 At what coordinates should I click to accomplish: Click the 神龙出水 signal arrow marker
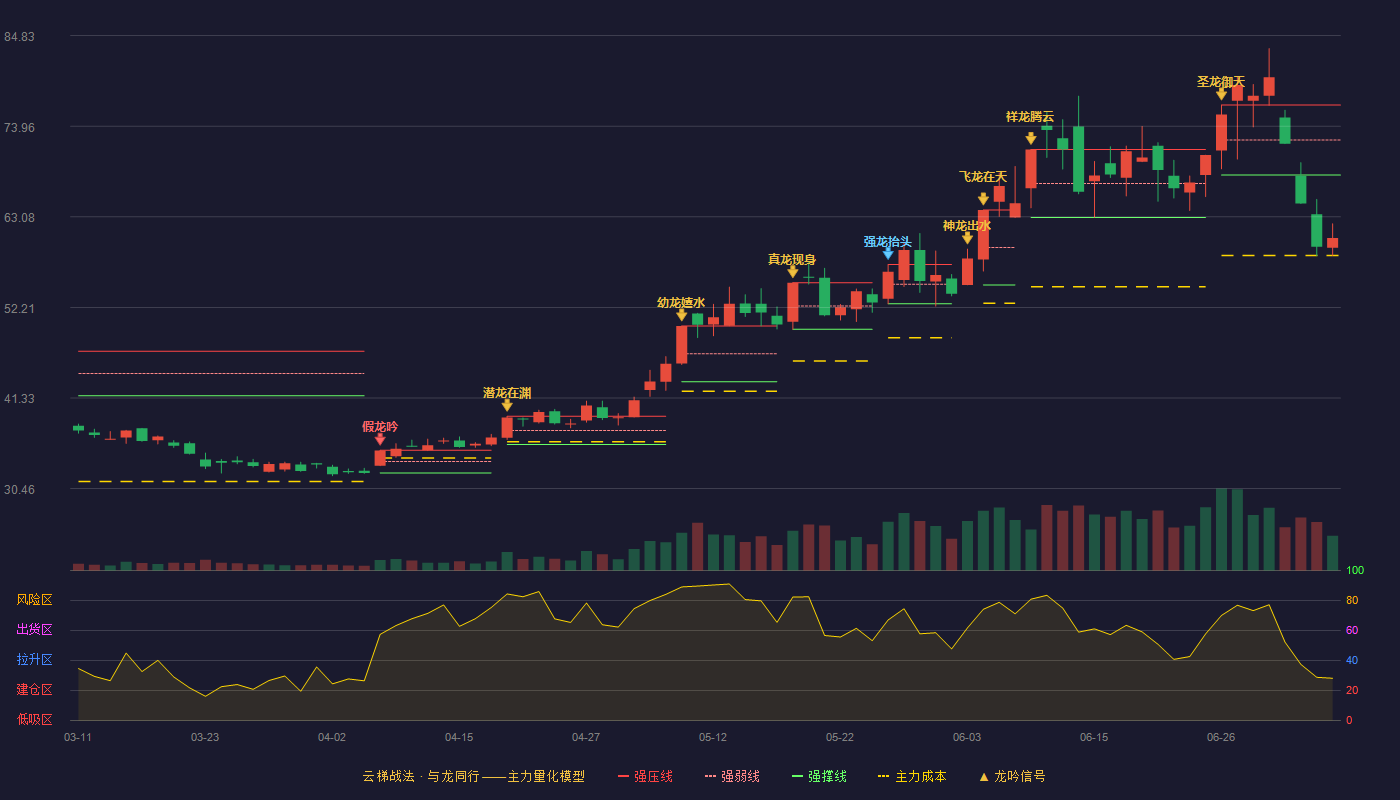(x=967, y=238)
